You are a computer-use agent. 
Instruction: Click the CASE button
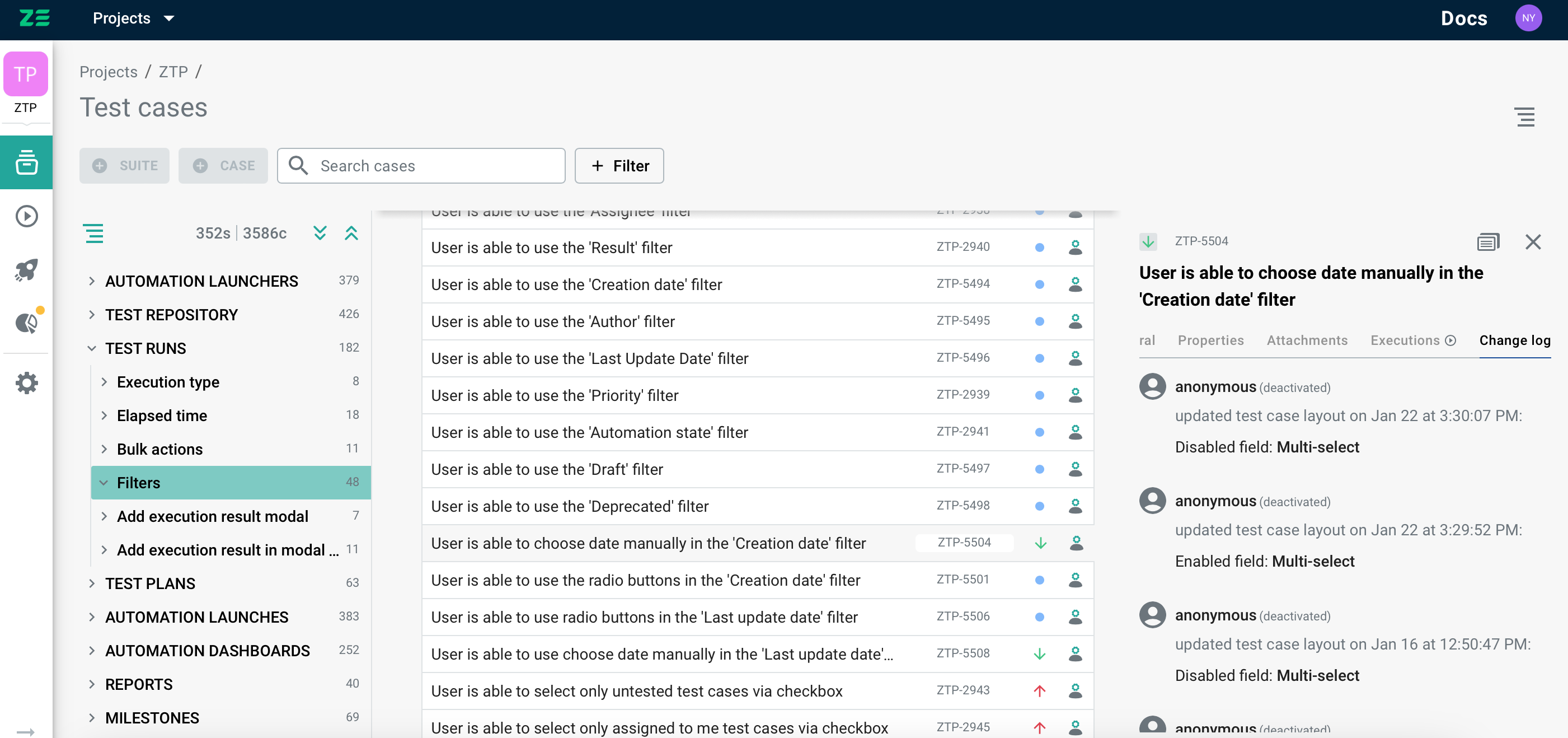(223, 166)
